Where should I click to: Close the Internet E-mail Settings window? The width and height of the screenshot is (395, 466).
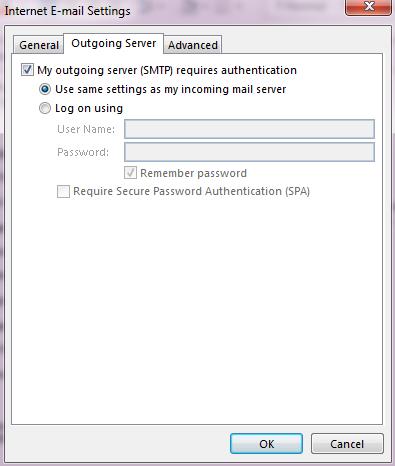[x=368, y=7]
